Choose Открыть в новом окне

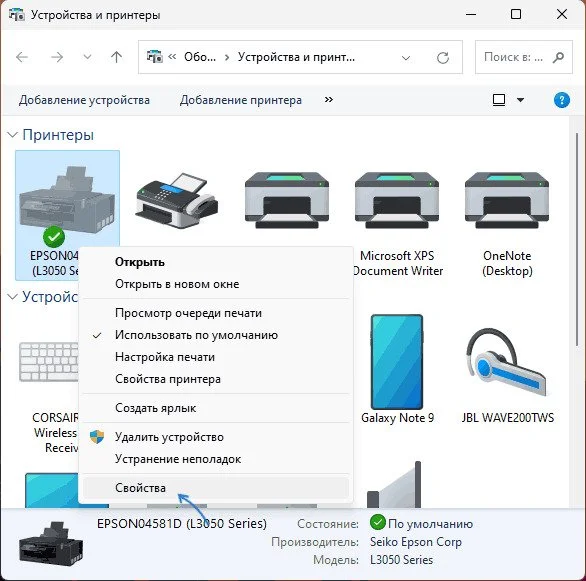pos(215,284)
